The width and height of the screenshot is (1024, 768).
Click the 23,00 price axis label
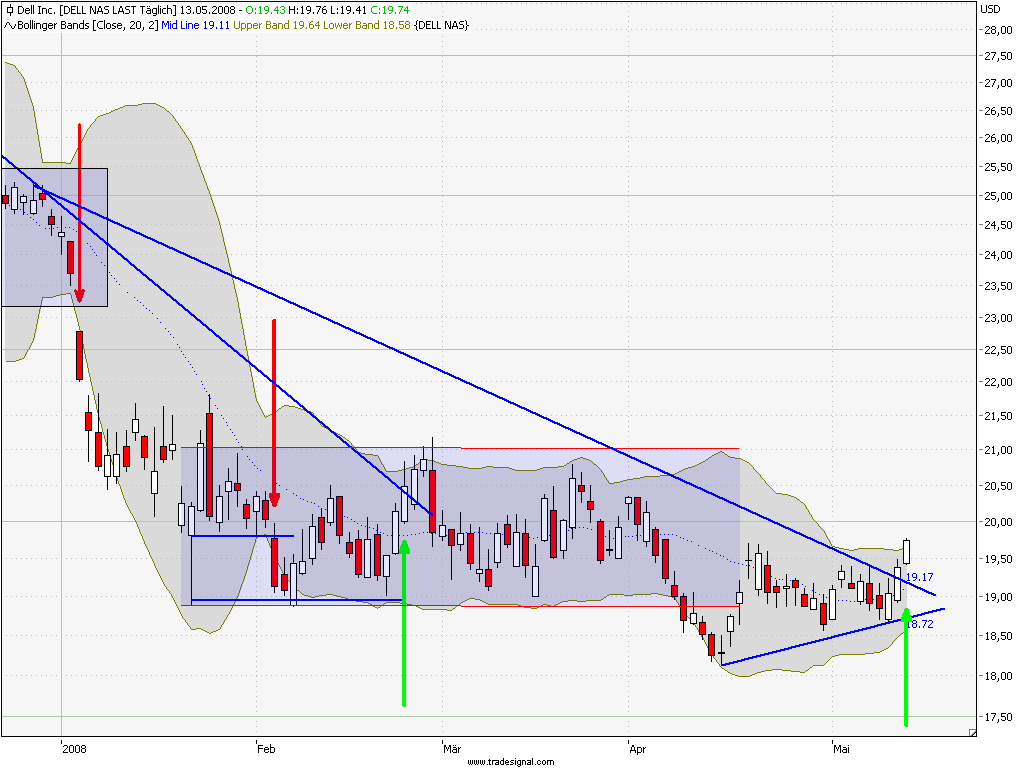coord(998,318)
